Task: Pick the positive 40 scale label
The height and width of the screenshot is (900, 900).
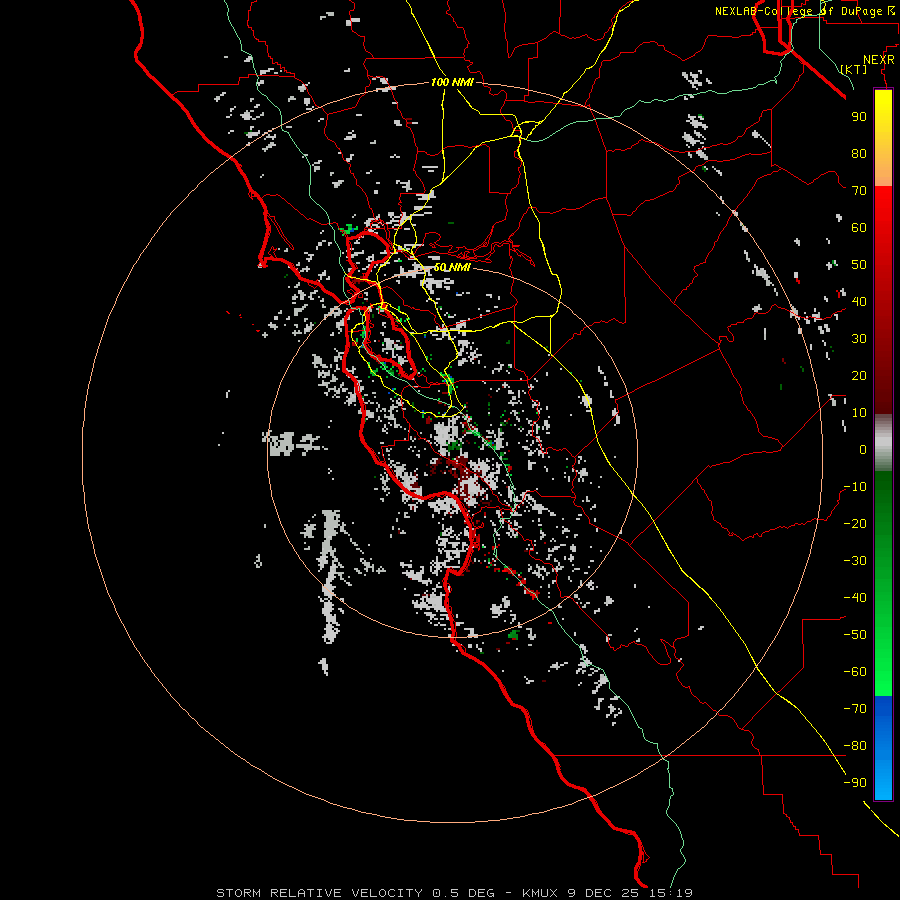Action: click(859, 301)
